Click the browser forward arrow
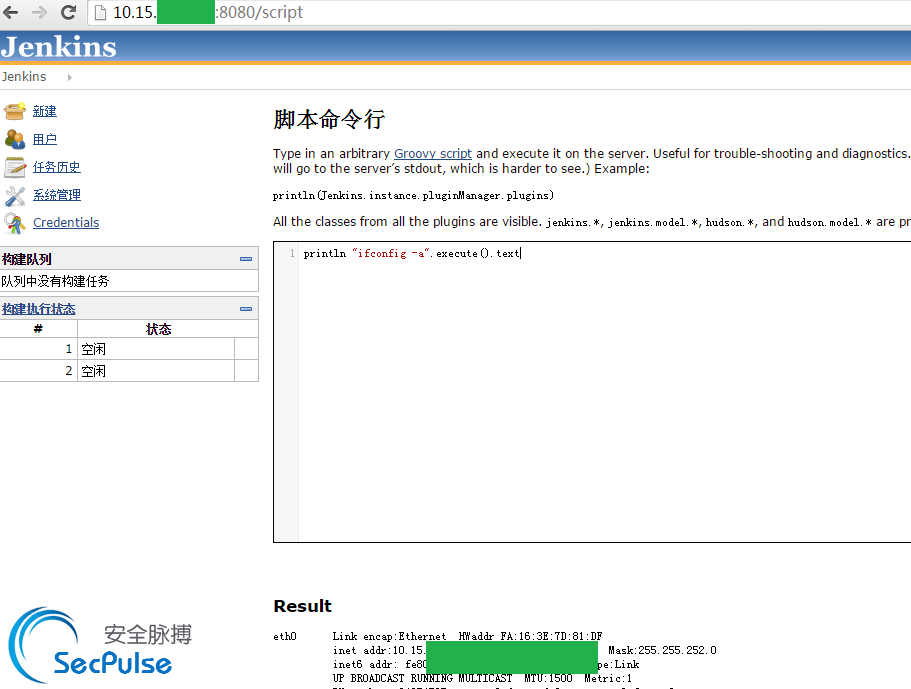This screenshot has width=911, height=689. pos(39,12)
